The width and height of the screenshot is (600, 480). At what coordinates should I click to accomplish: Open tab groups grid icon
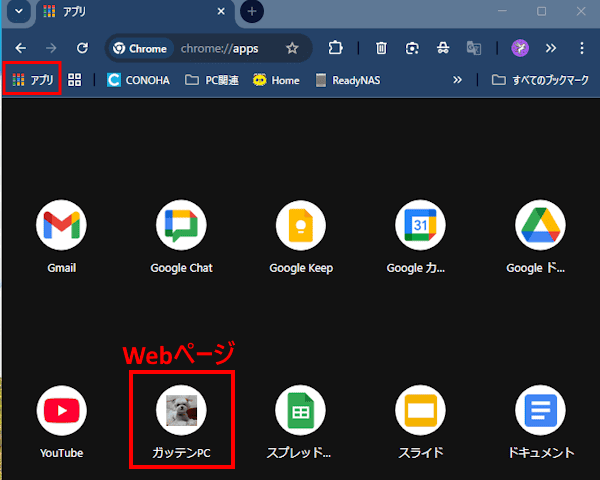(x=74, y=80)
